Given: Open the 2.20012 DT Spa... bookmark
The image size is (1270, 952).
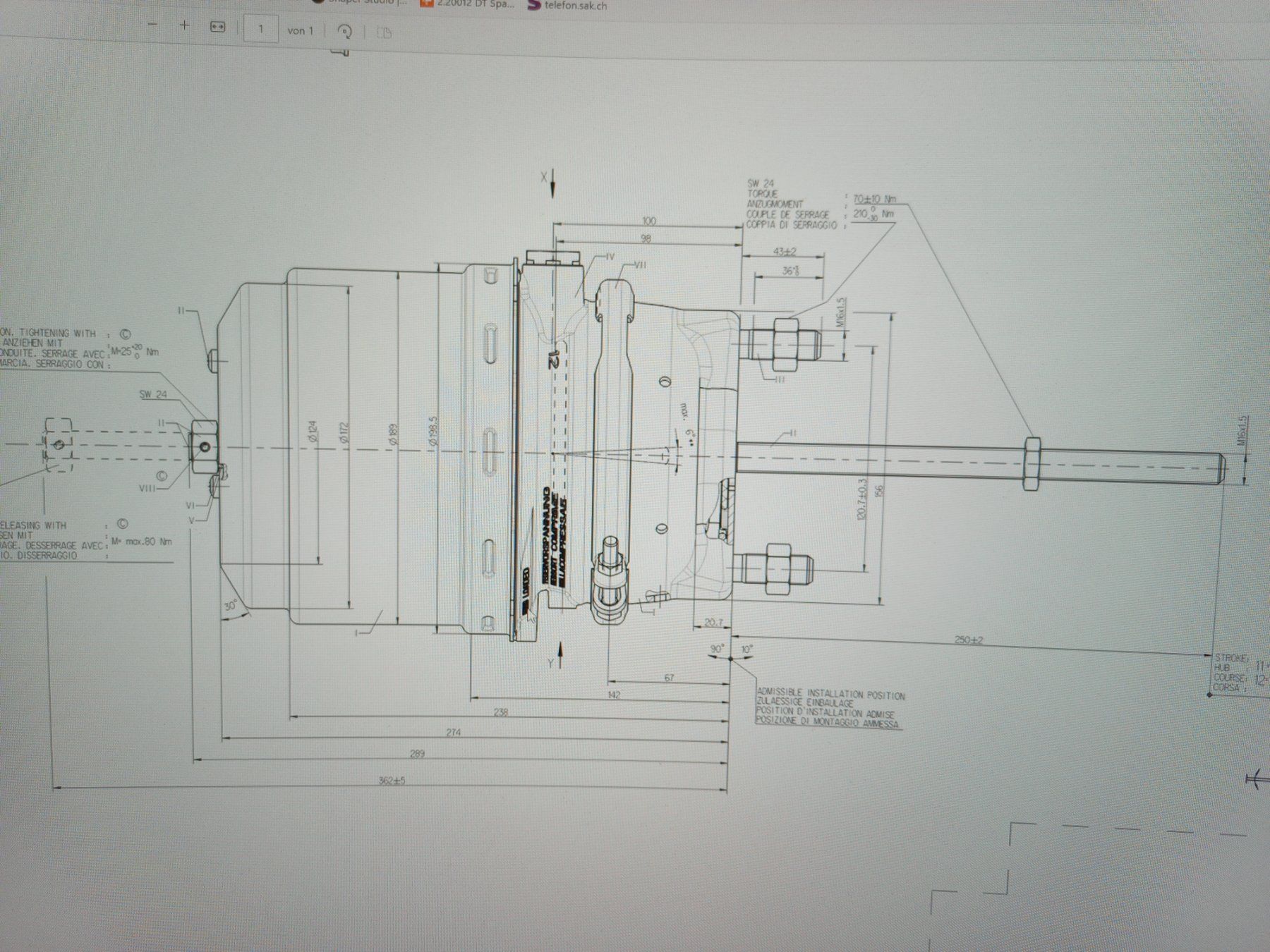Looking at the screenshot, I should pos(468,5).
